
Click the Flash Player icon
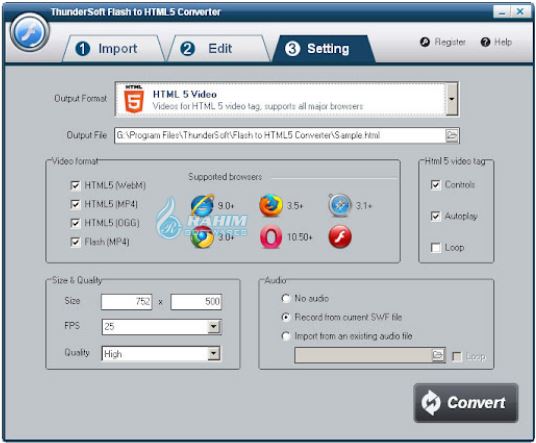(x=340, y=237)
